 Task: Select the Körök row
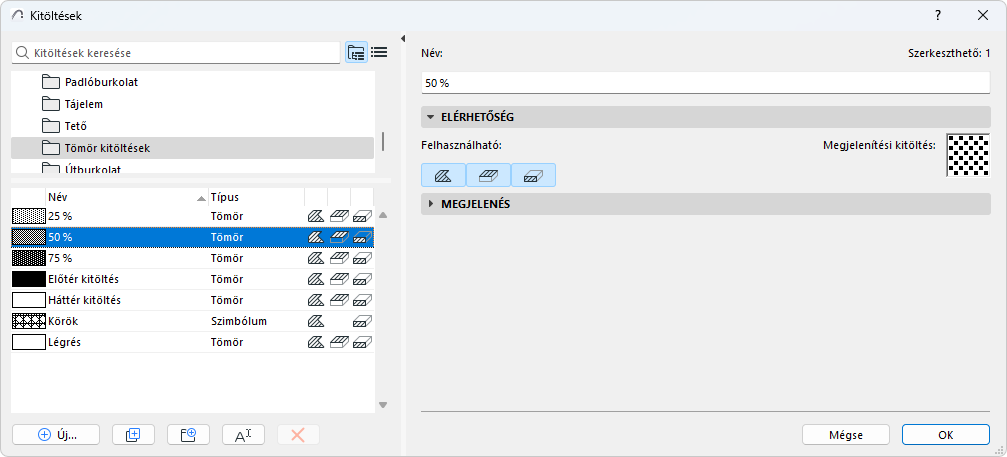193,321
